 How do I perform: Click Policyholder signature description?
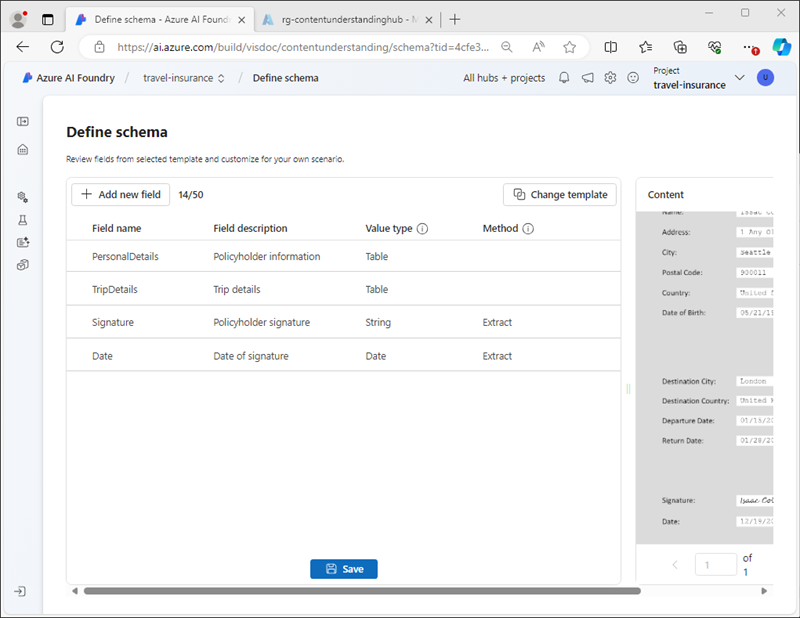coord(261,323)
